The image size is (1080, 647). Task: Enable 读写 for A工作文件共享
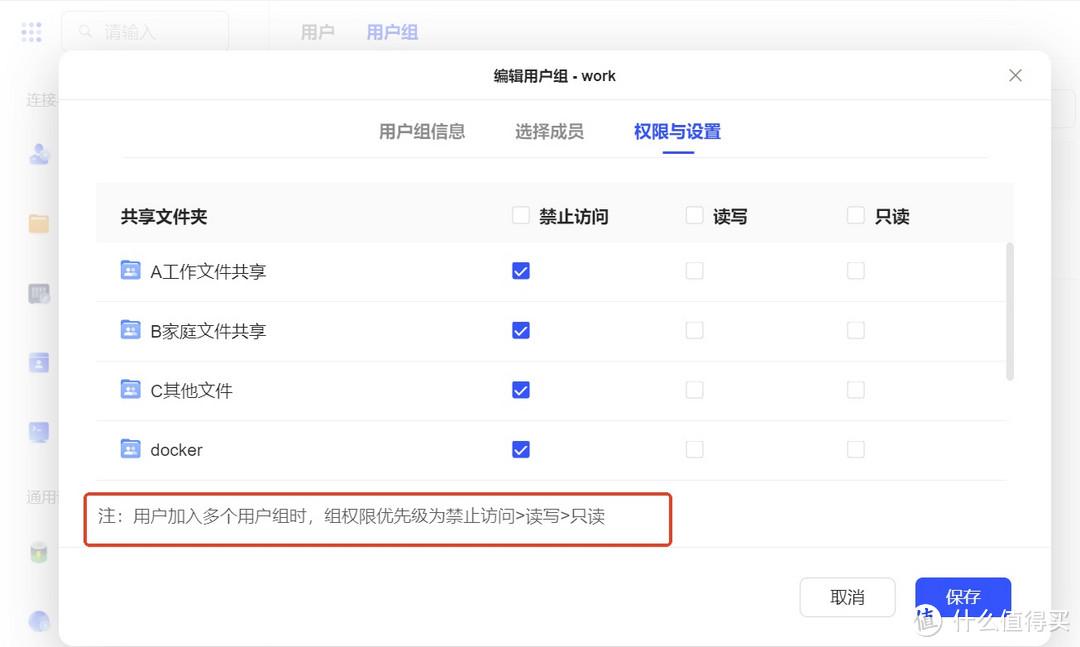(x=695, y=270)
